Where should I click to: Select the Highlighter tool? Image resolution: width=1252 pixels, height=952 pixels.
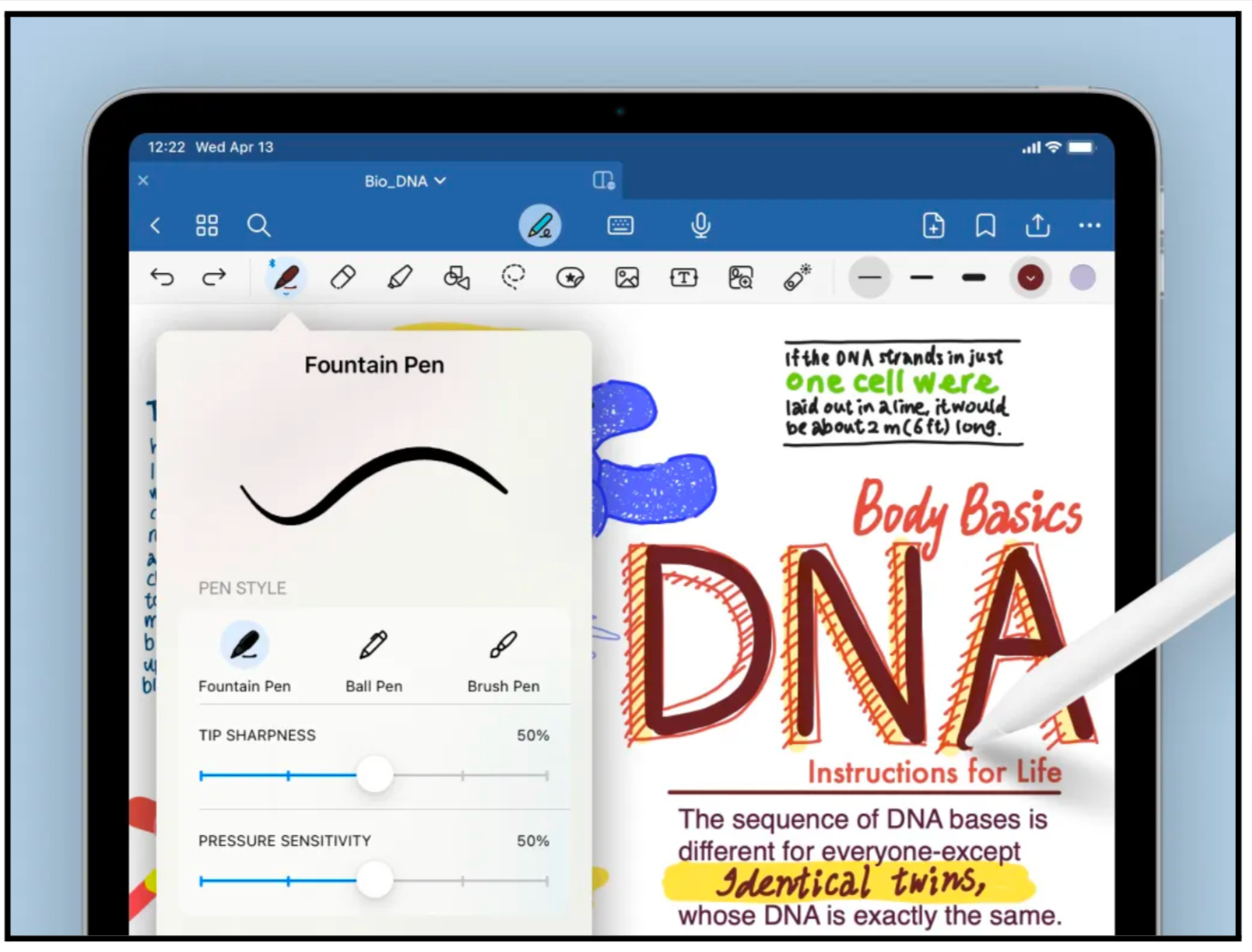[400, 277]
